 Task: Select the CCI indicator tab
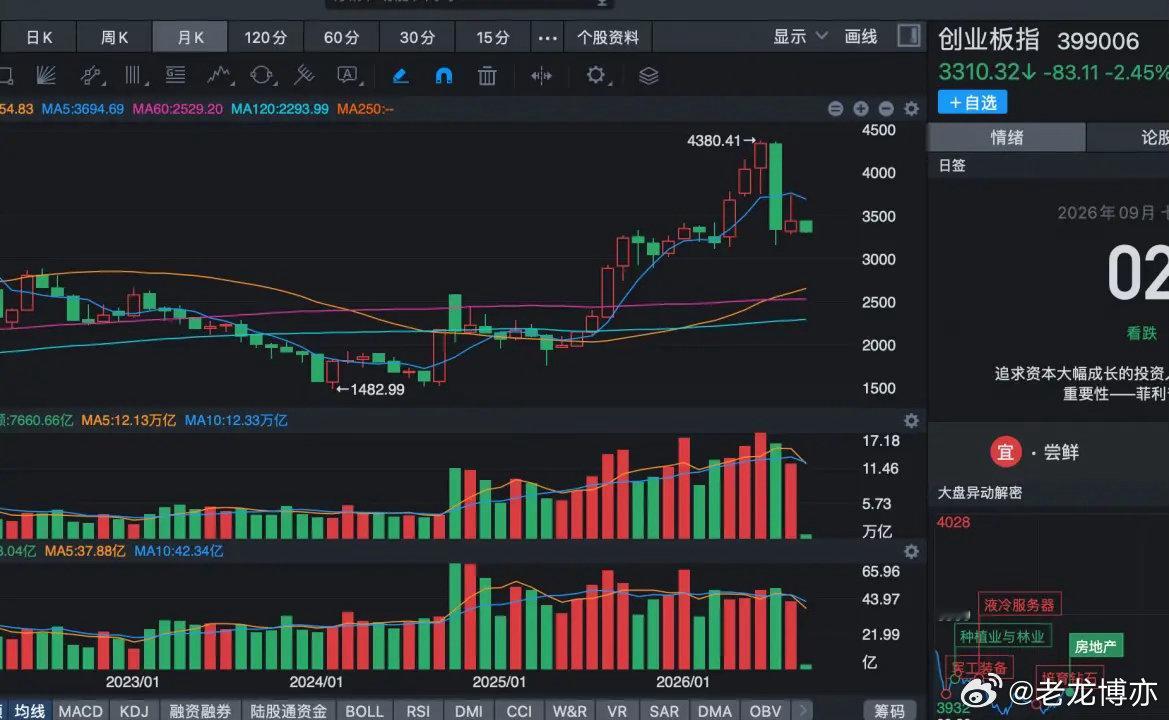click(x=520, y=711)
